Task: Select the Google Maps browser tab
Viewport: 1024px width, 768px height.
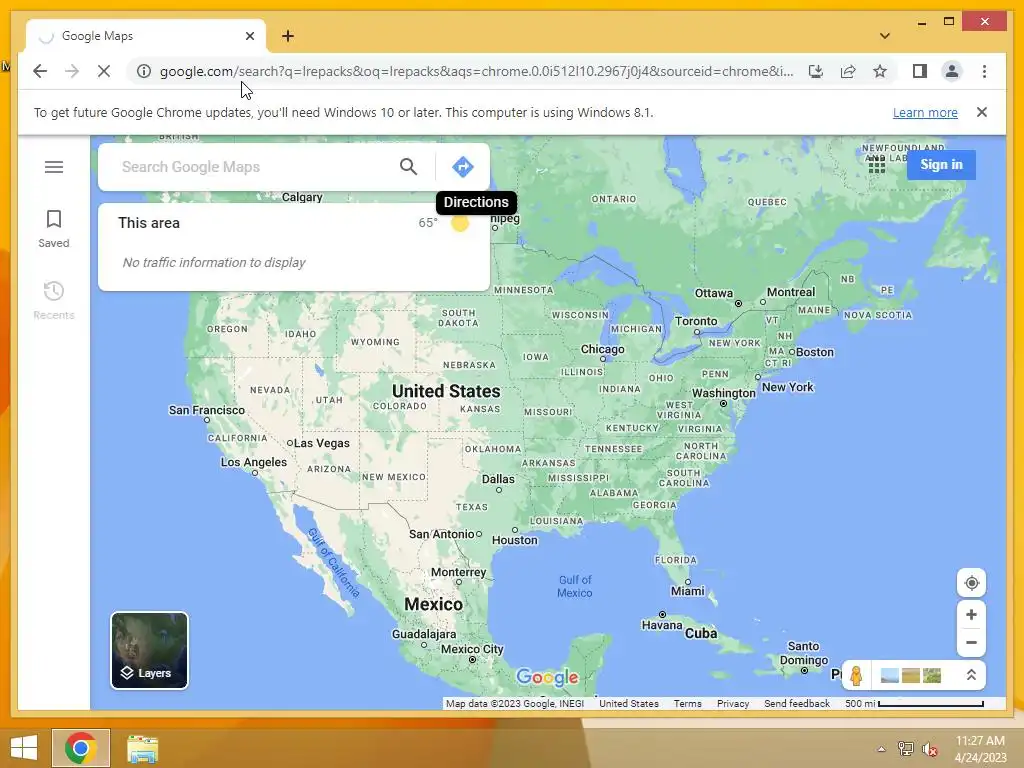Action: [x=145, y=36]
